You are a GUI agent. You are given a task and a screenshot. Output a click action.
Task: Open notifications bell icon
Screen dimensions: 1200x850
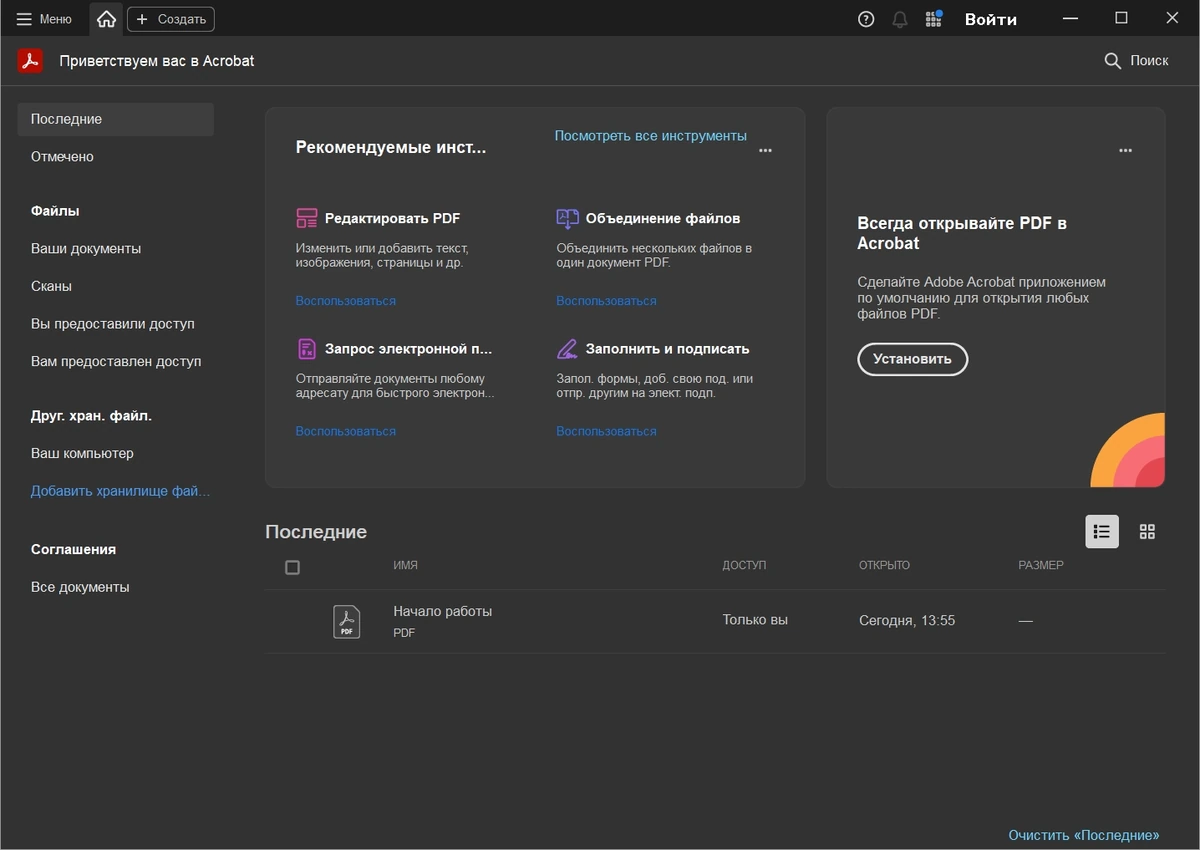(x=900, y=19)
